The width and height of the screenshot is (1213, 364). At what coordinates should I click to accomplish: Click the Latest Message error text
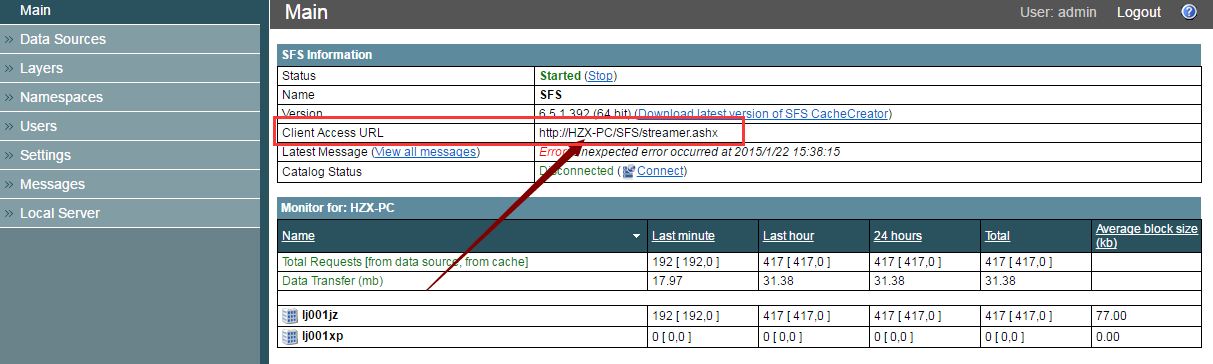(x=689, y=152)
